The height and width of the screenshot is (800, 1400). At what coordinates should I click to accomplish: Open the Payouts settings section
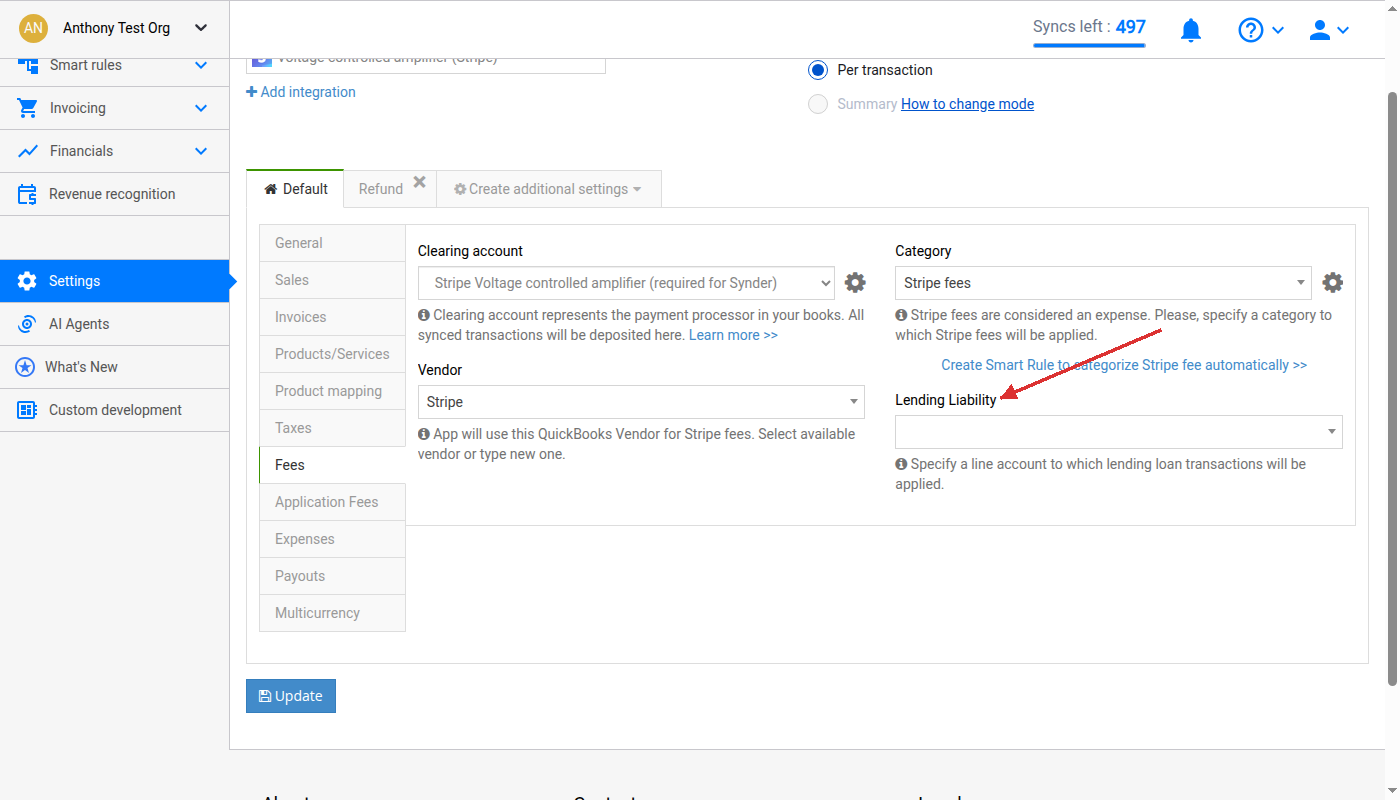(332, 576)
